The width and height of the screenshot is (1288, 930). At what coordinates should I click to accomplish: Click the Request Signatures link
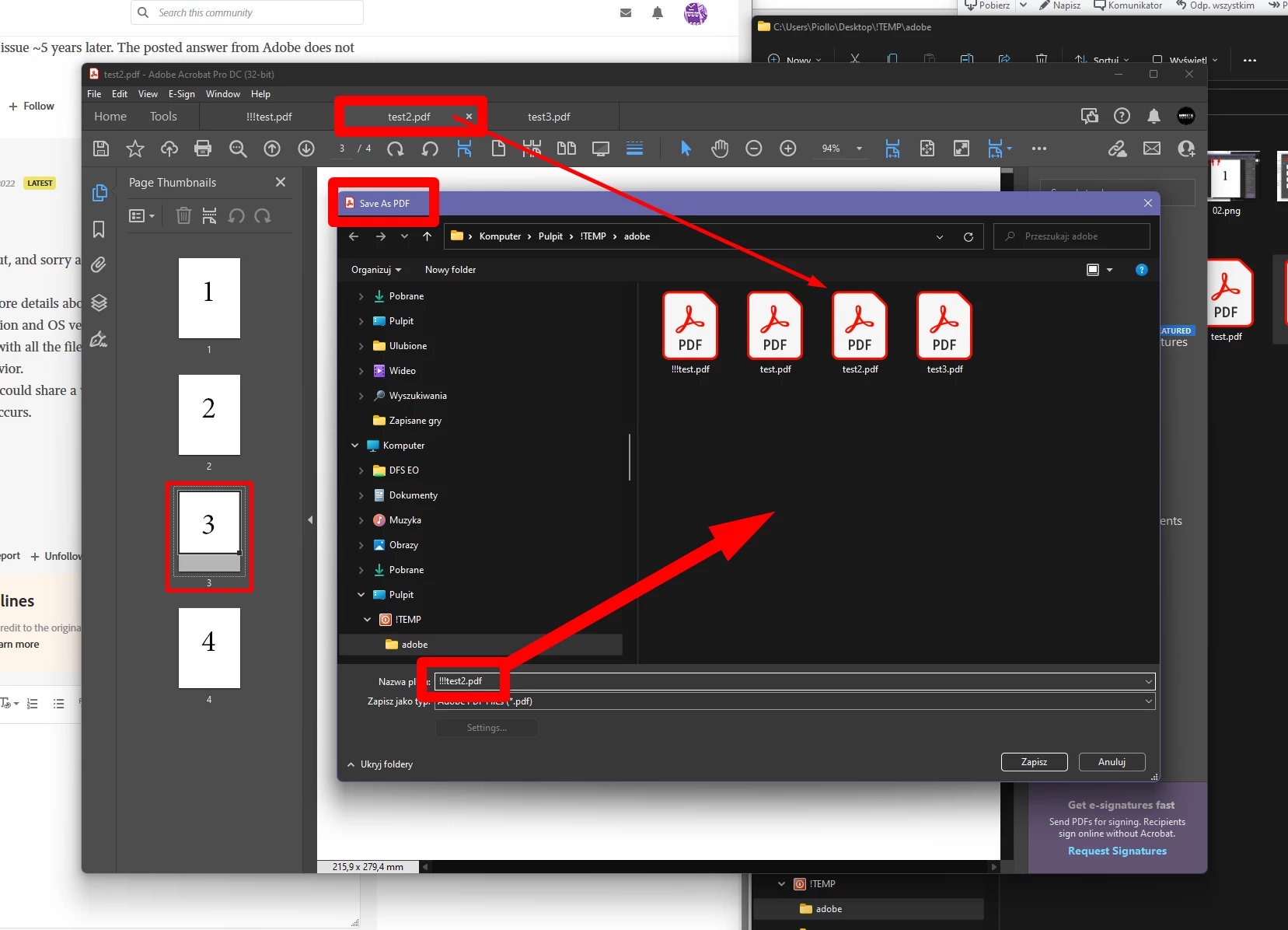pyautogui.click(x=1117, y=851)
